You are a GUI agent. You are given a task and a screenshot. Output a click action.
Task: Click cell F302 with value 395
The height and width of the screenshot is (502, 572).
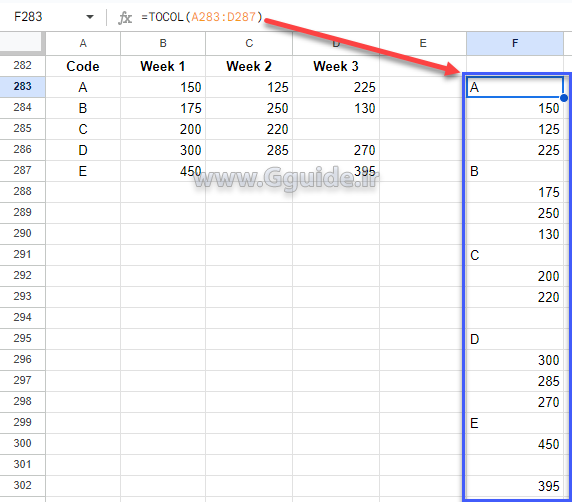click(515, 486)
